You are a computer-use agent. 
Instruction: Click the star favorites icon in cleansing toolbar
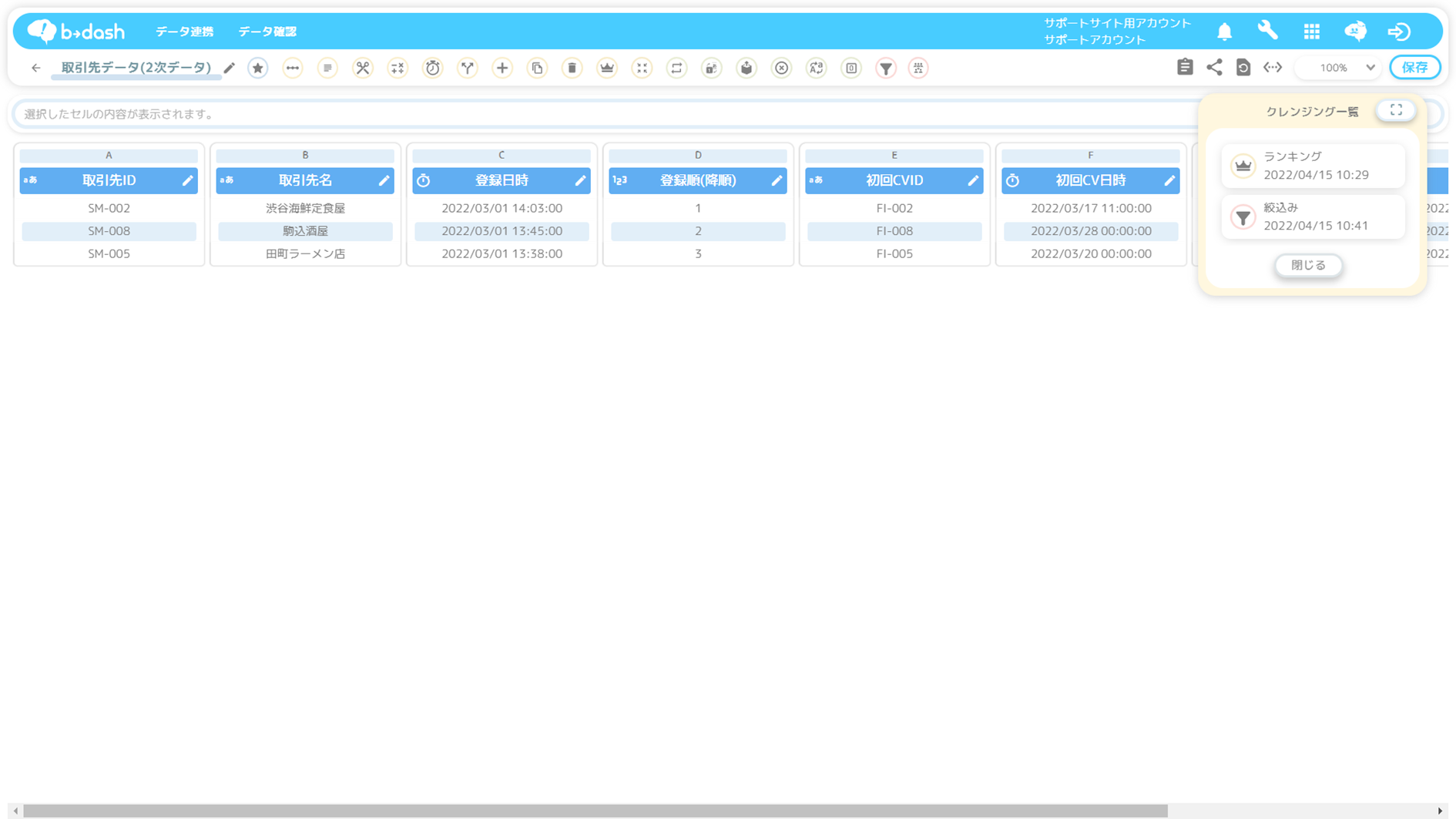258,68
